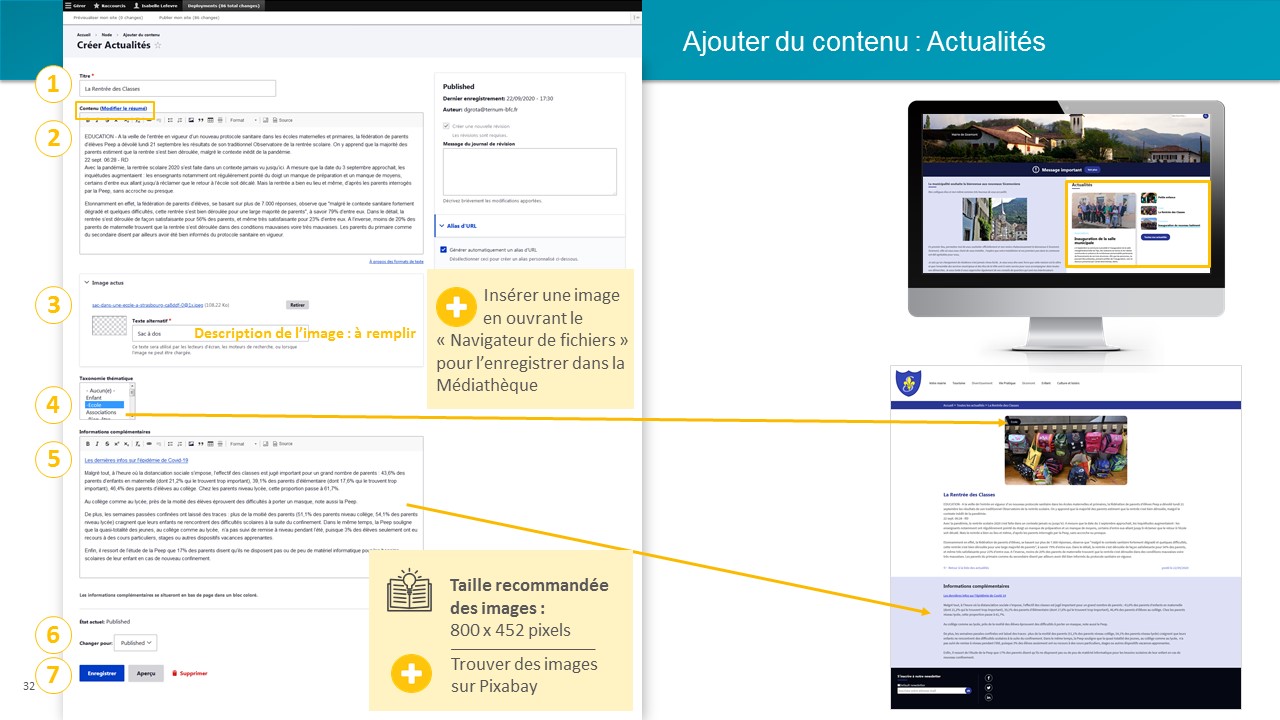Open the Changer pour Published dropdown
Screen dimensions: 1280x720
[135, 643]
